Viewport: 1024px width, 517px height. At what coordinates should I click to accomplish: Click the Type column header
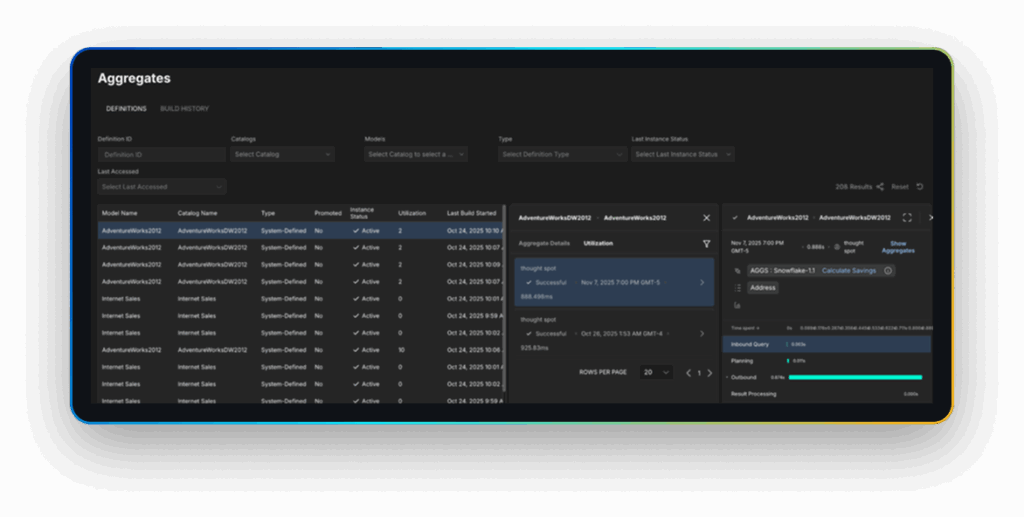pos(268,213)
